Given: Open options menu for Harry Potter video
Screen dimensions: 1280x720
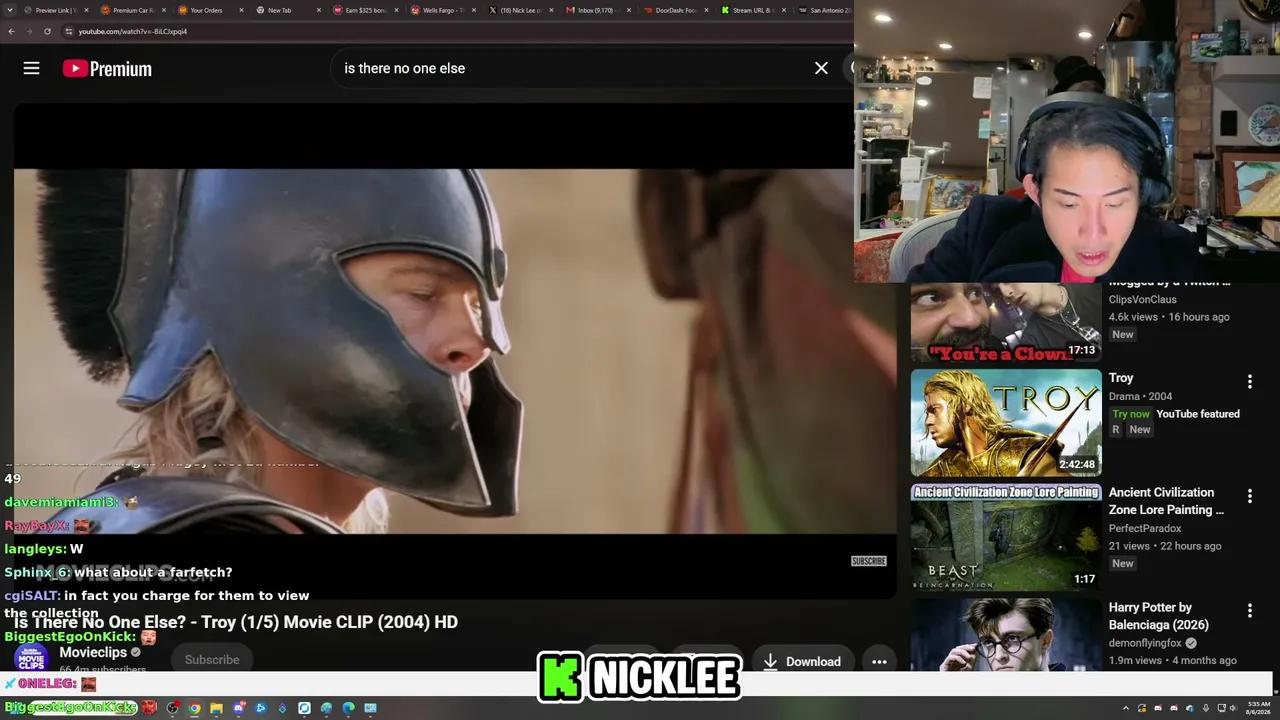Looking at the screenshot, I should [x=1249, y=610].
